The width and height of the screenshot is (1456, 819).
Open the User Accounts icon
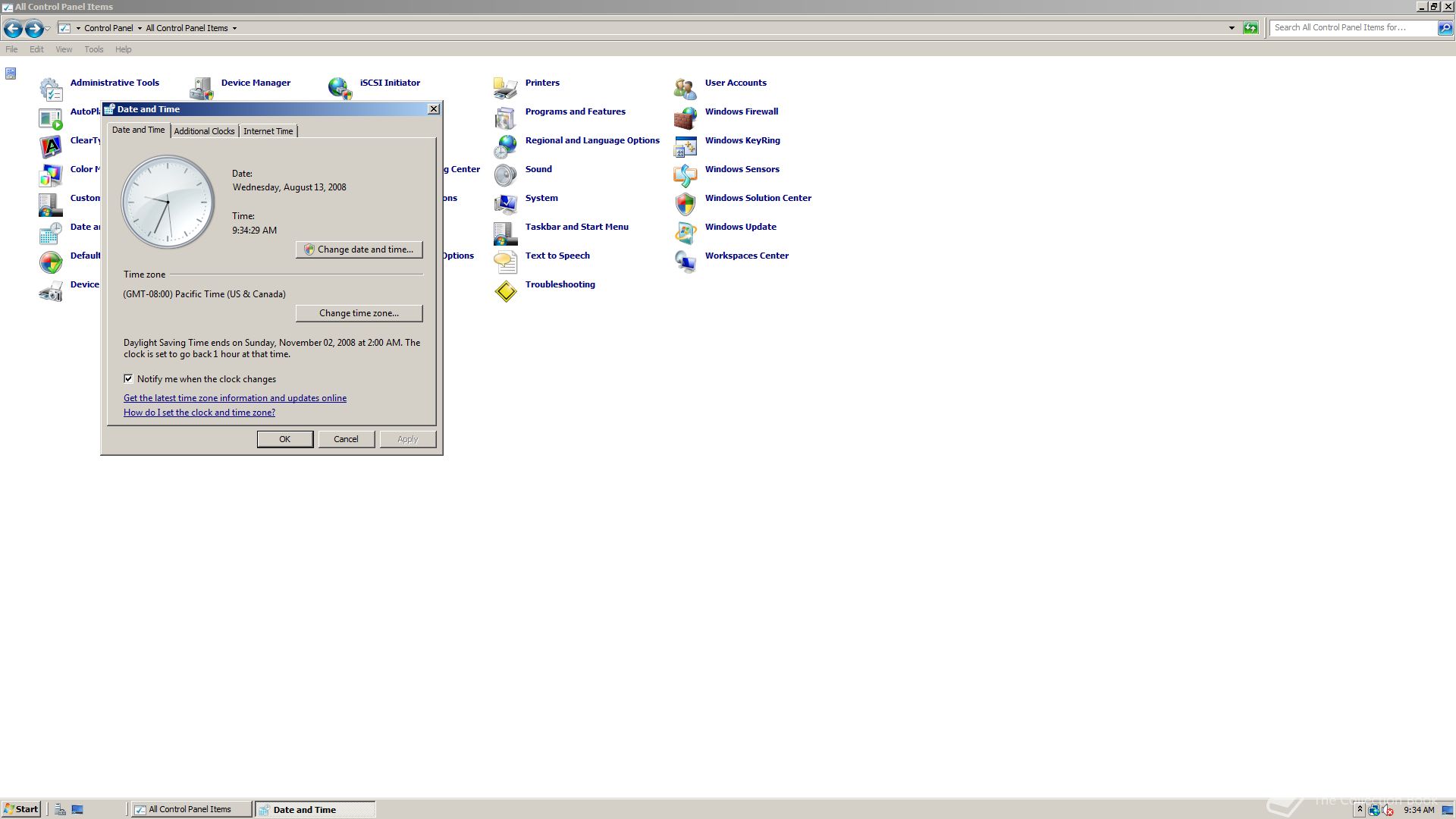tap(686, 89)
